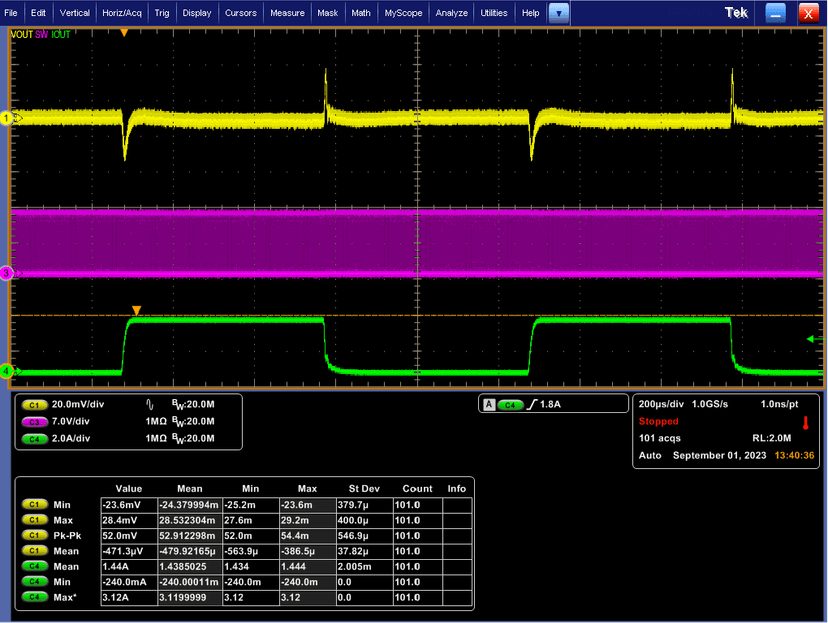
Task: Click the orange horizontal trigger position marker
Action: (124, 33)
